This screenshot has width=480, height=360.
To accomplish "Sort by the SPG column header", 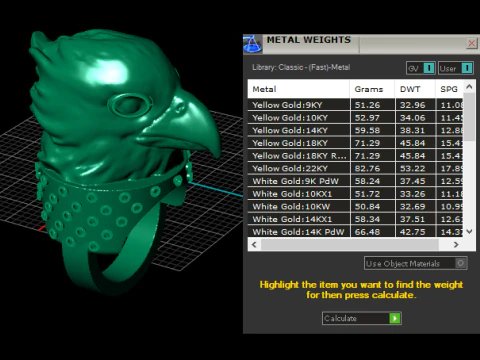I will (449, 89).
